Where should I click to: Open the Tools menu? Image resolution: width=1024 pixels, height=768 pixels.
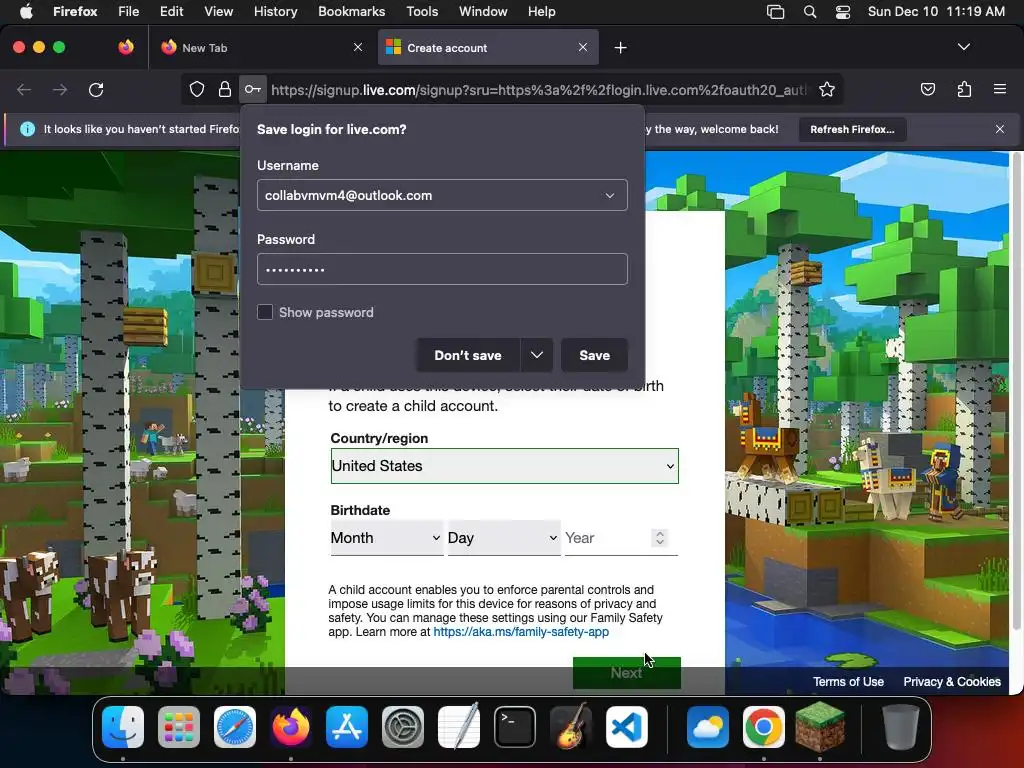pos(422,12)
